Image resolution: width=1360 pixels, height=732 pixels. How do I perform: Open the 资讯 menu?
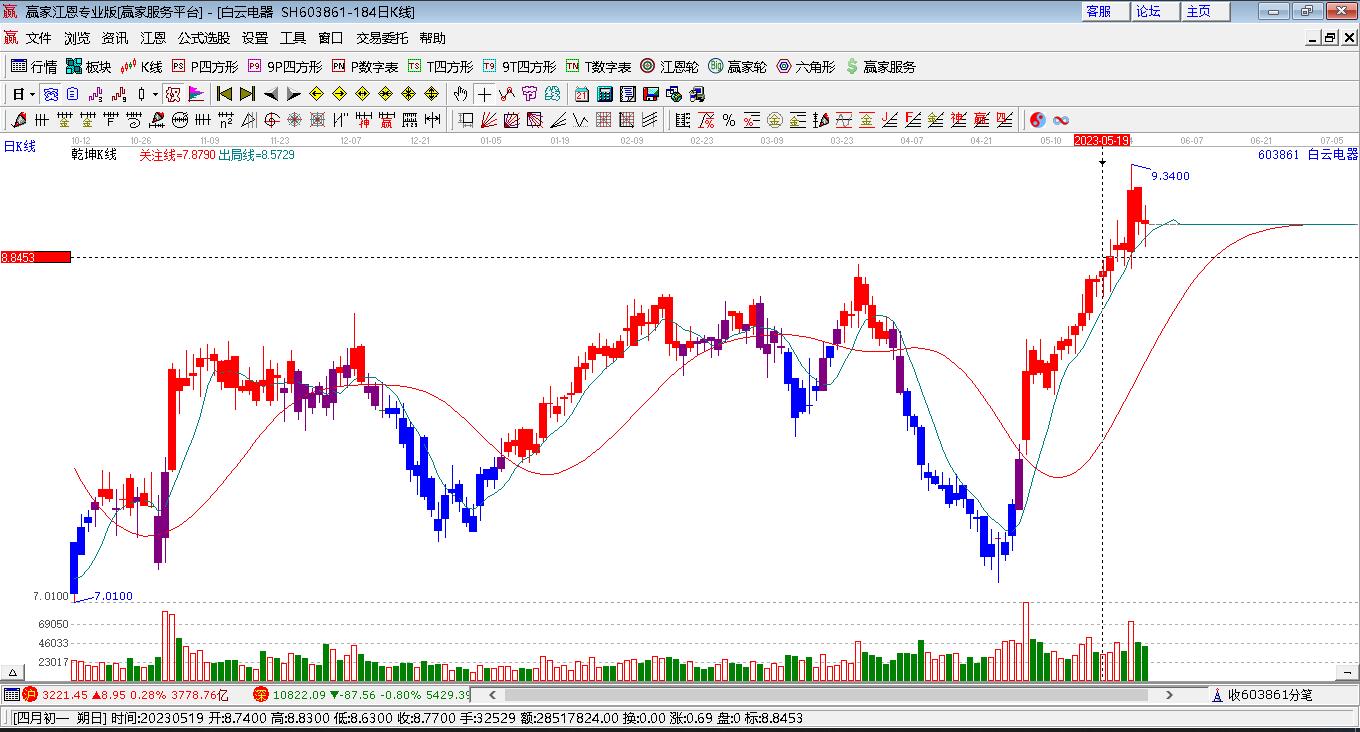pos(115,38)
